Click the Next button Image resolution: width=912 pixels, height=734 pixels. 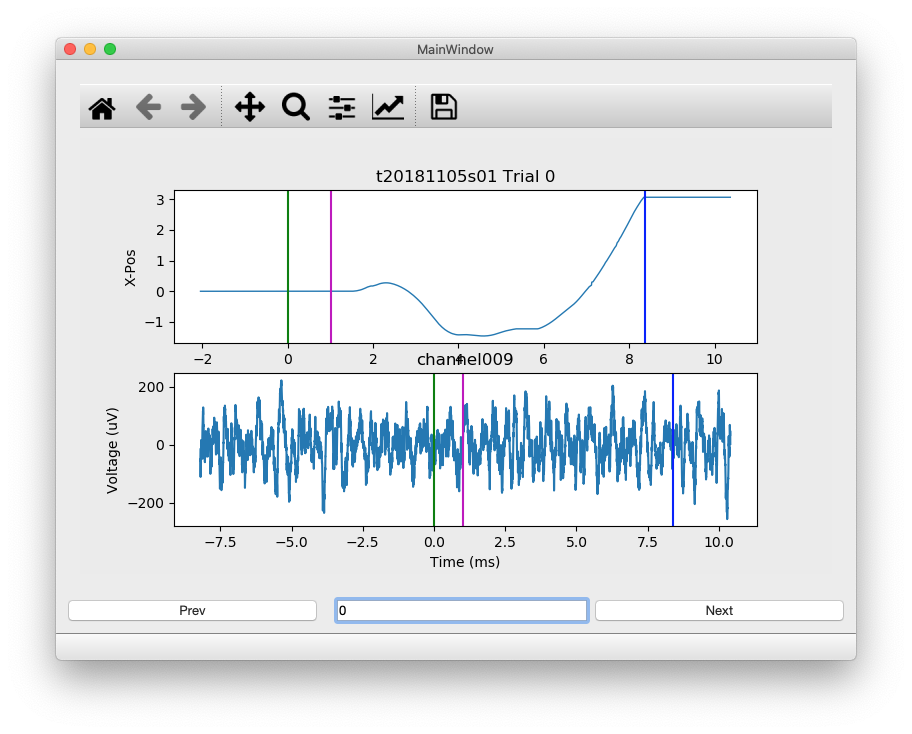tap(719, 611)
